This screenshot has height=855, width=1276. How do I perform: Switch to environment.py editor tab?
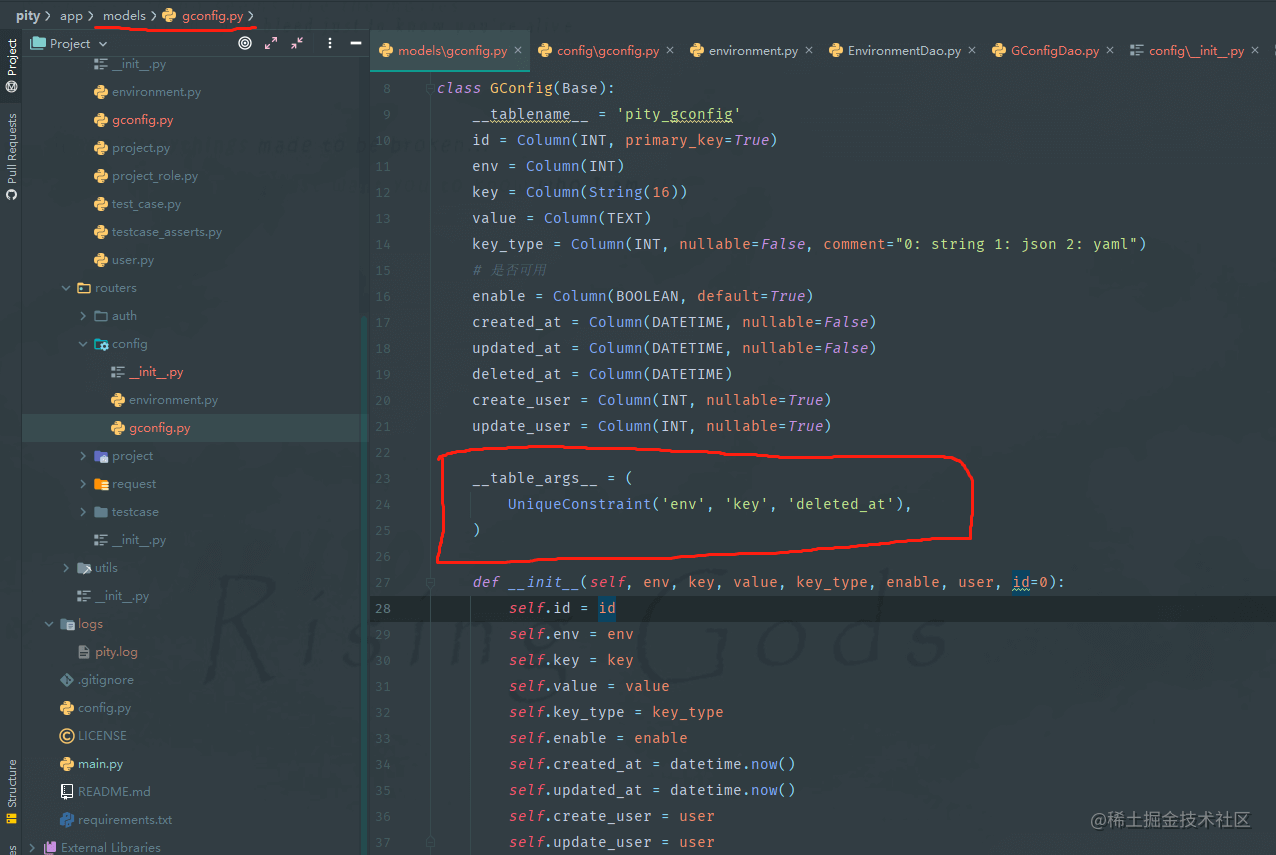(x=753, y=50)
